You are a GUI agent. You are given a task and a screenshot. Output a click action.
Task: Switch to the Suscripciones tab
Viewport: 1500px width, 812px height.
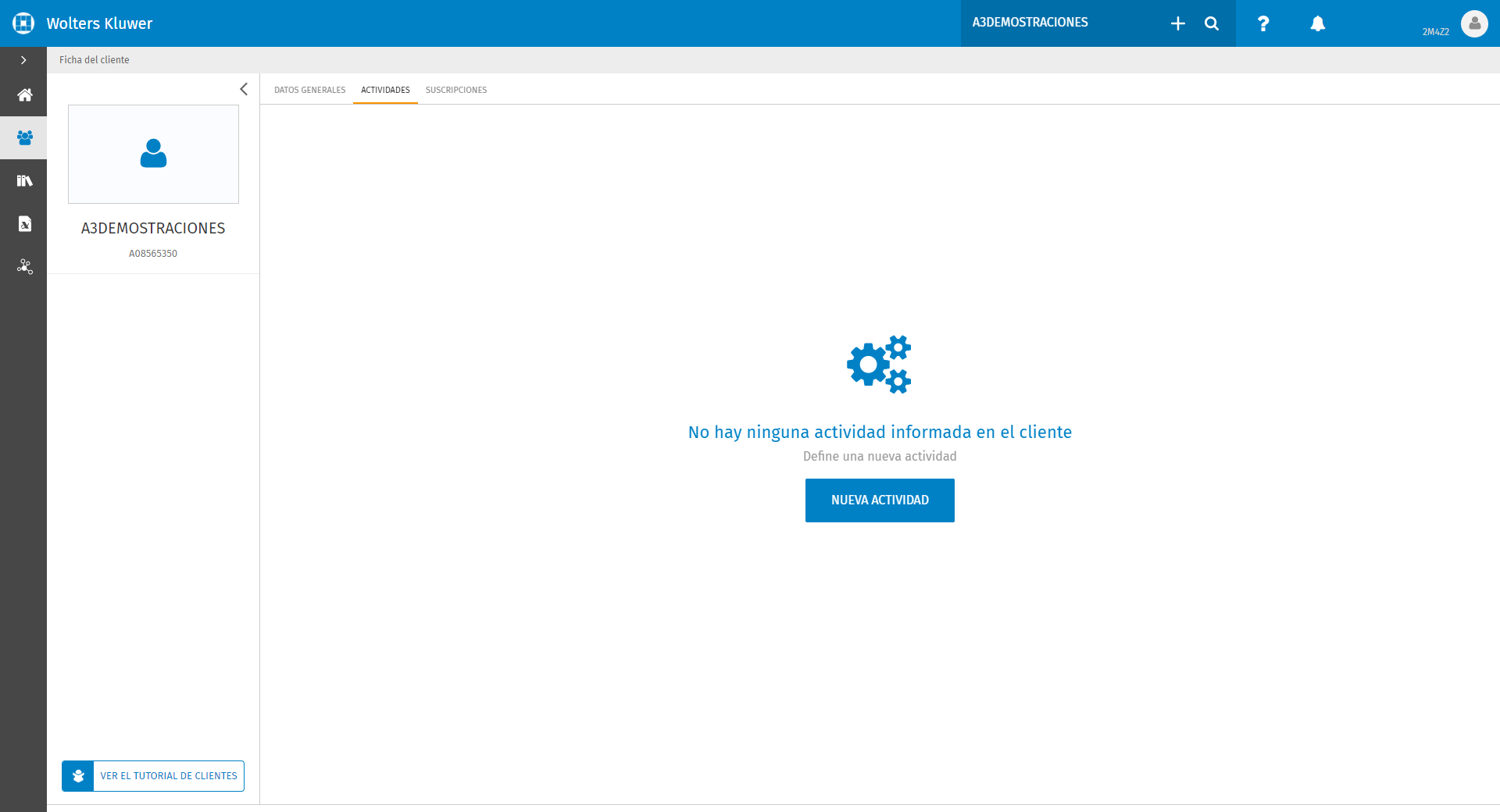coord(456,90)
